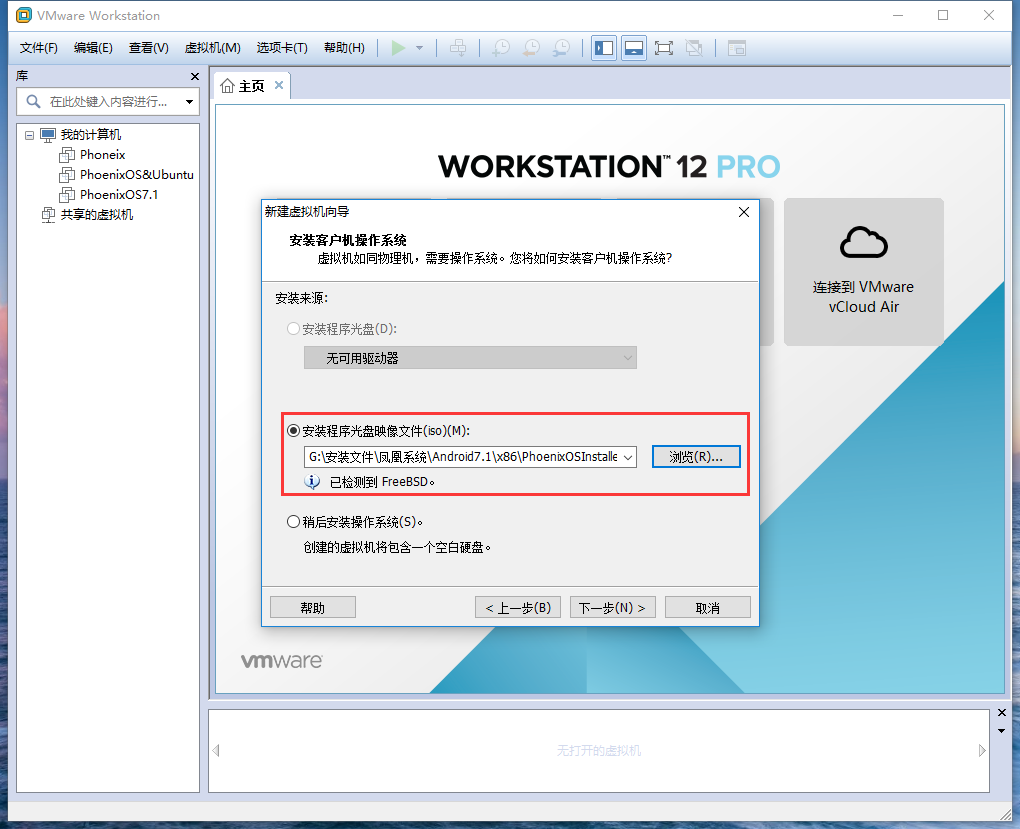The height and width of the screenshot is (829, 1020).
Task: Click the library search input field
Action: [x=108, y=102]
